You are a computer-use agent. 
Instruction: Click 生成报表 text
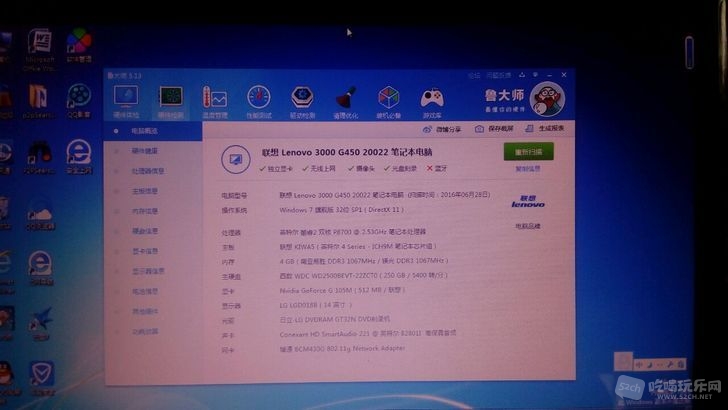click(552, 128)
